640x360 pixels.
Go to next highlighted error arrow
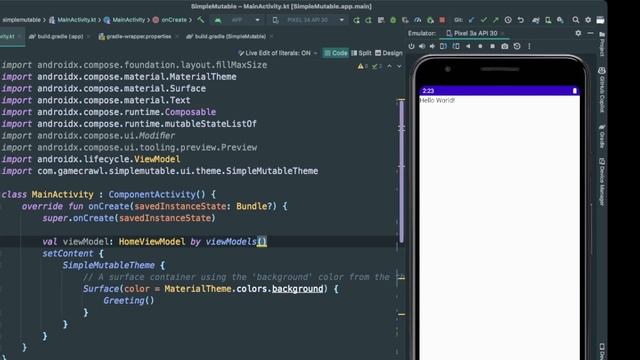399,66
